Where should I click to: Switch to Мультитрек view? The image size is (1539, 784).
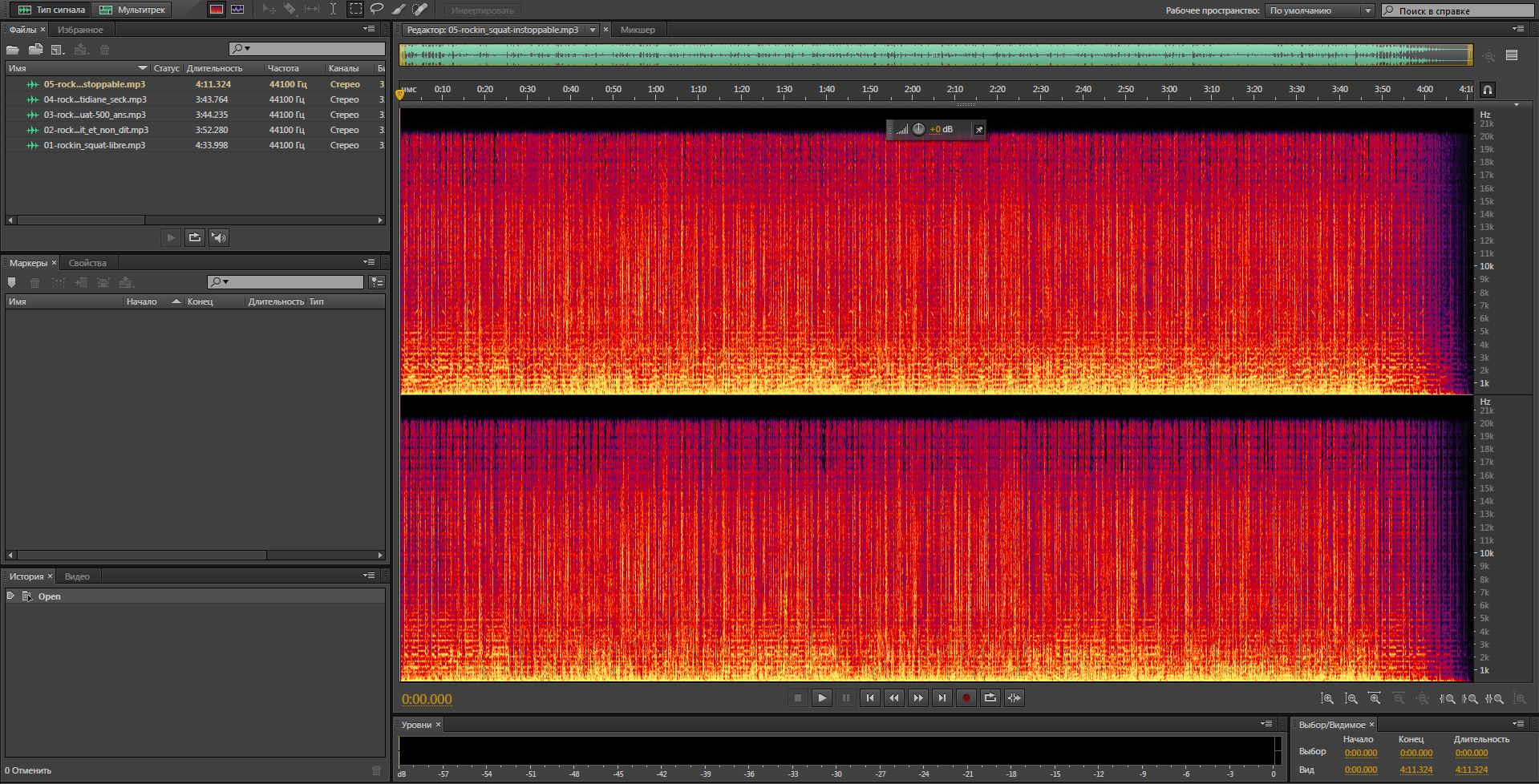point(132,10)
